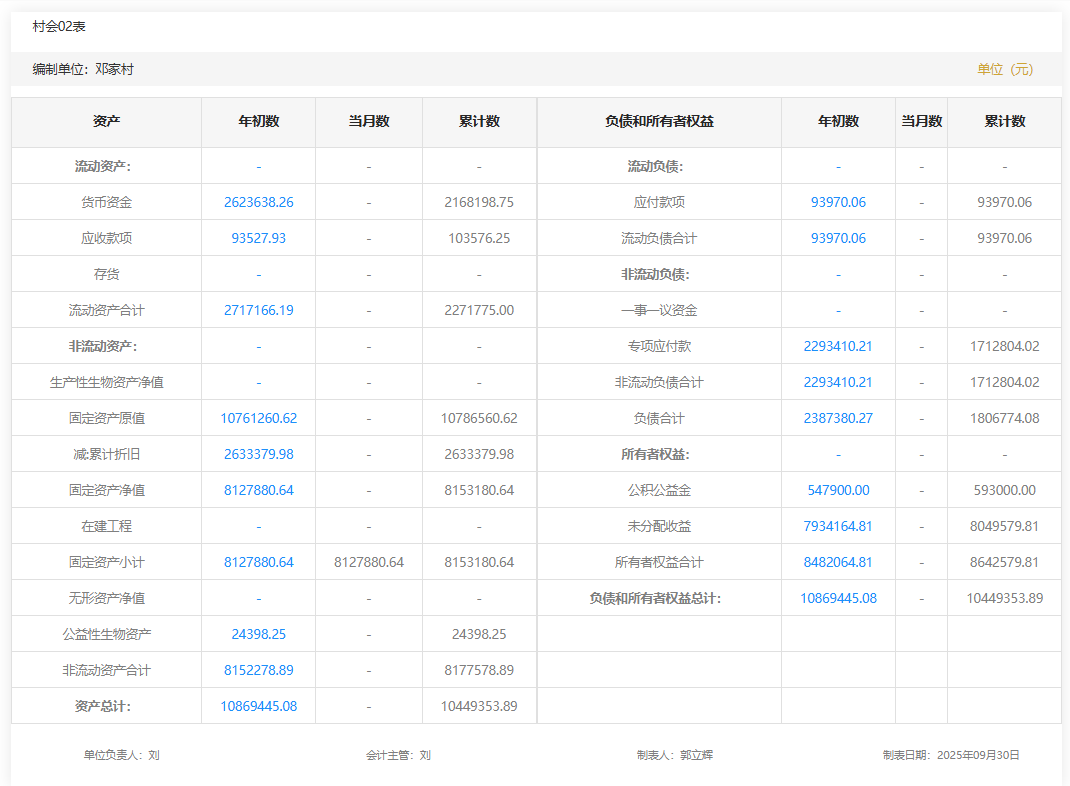This screenshot has width=1070, height=786.
Task: Click 未分配收益 opening value 7934164.81
Action: [x=838, y=526]
